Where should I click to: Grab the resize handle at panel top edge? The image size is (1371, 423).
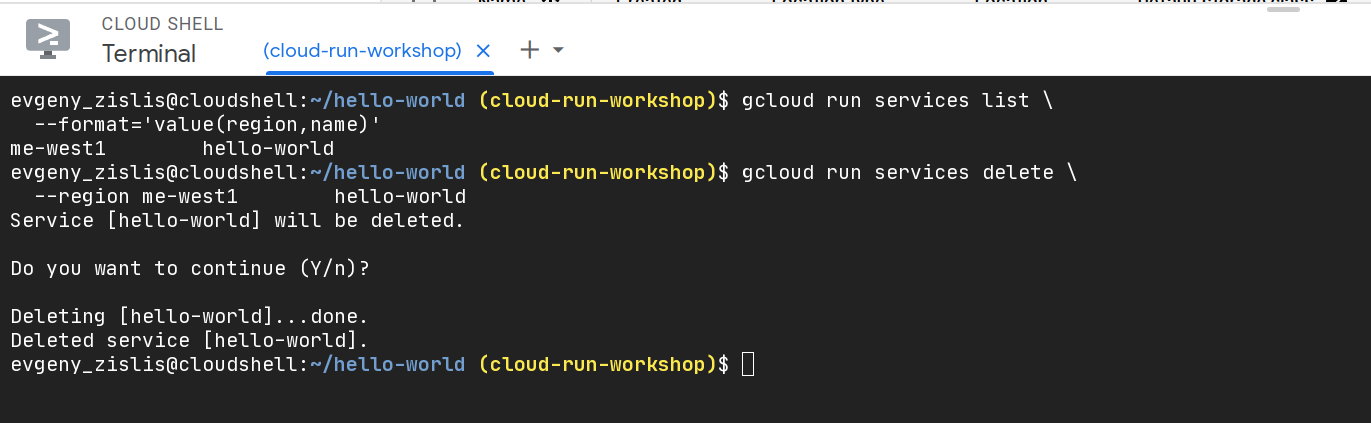(x=1282, y=8)
